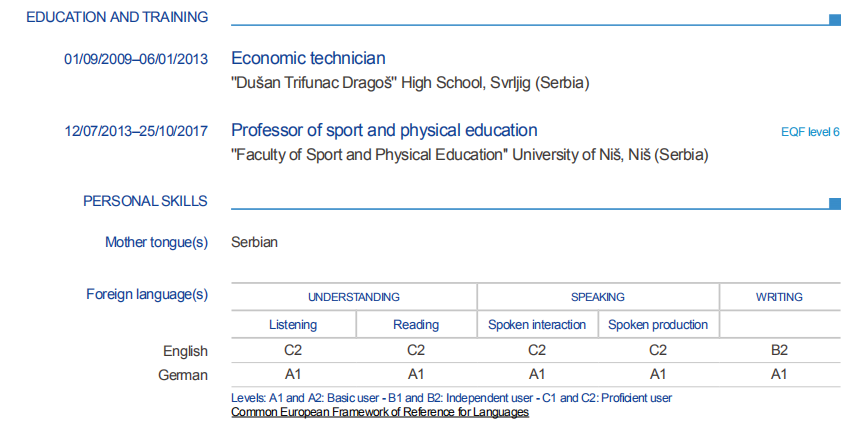Viewport: 844px width, 438px height.
Task: Click the Common European Framework of Reference link
Action: tap(379, 412)
